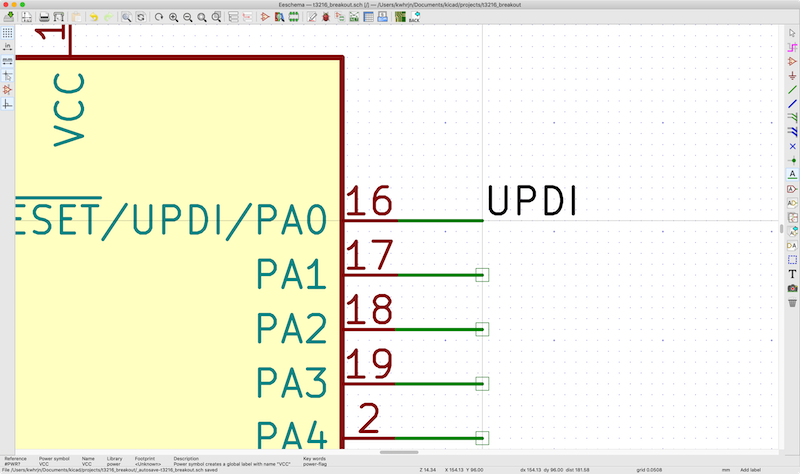Toggle horizontal and vertical wire constraint
The height and width of the screenshot is (474, 800).
pyautogui.click(x=7, y=105)
